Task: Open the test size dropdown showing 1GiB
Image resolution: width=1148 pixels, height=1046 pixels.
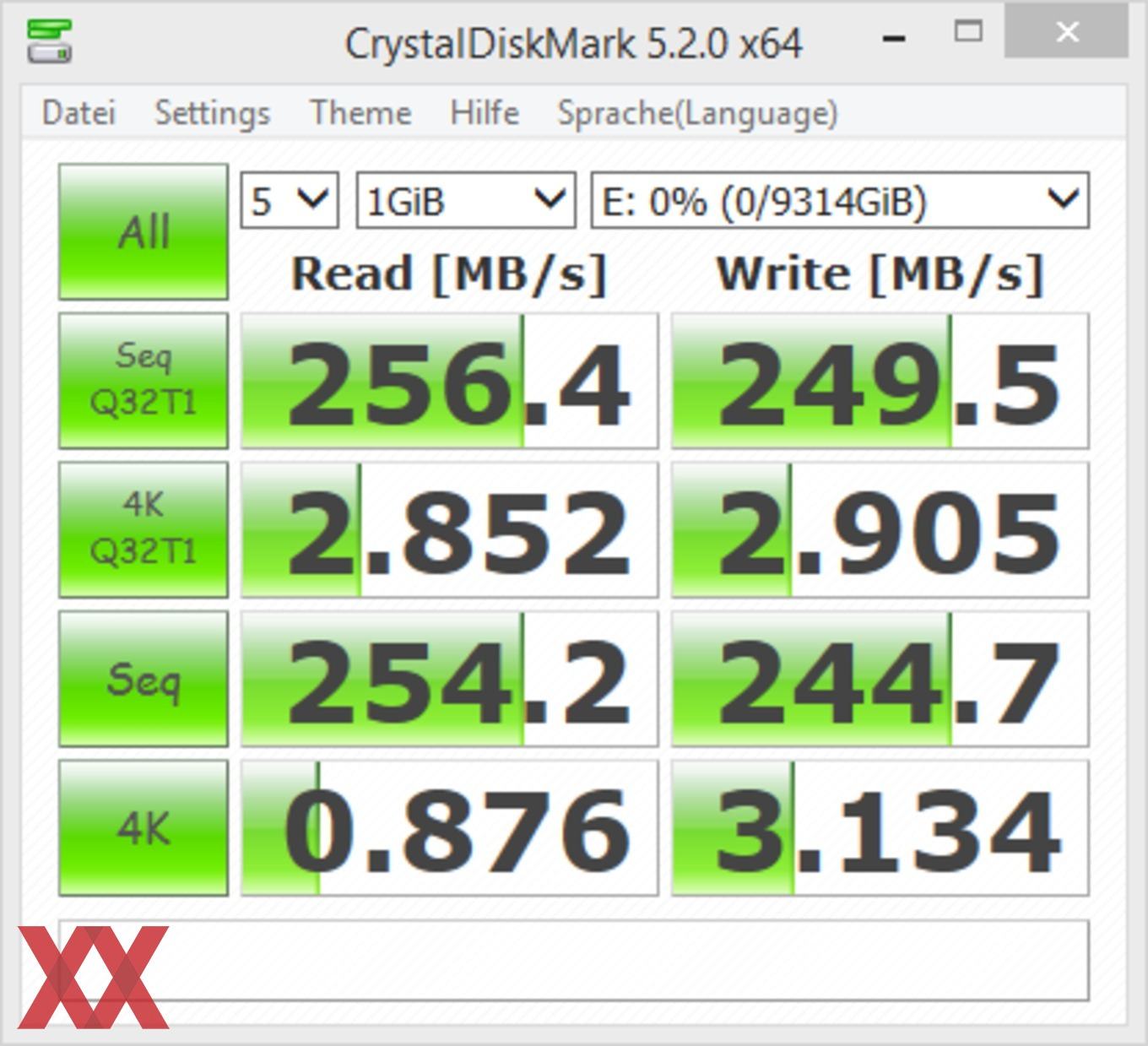Action: (x=466, y=201)
